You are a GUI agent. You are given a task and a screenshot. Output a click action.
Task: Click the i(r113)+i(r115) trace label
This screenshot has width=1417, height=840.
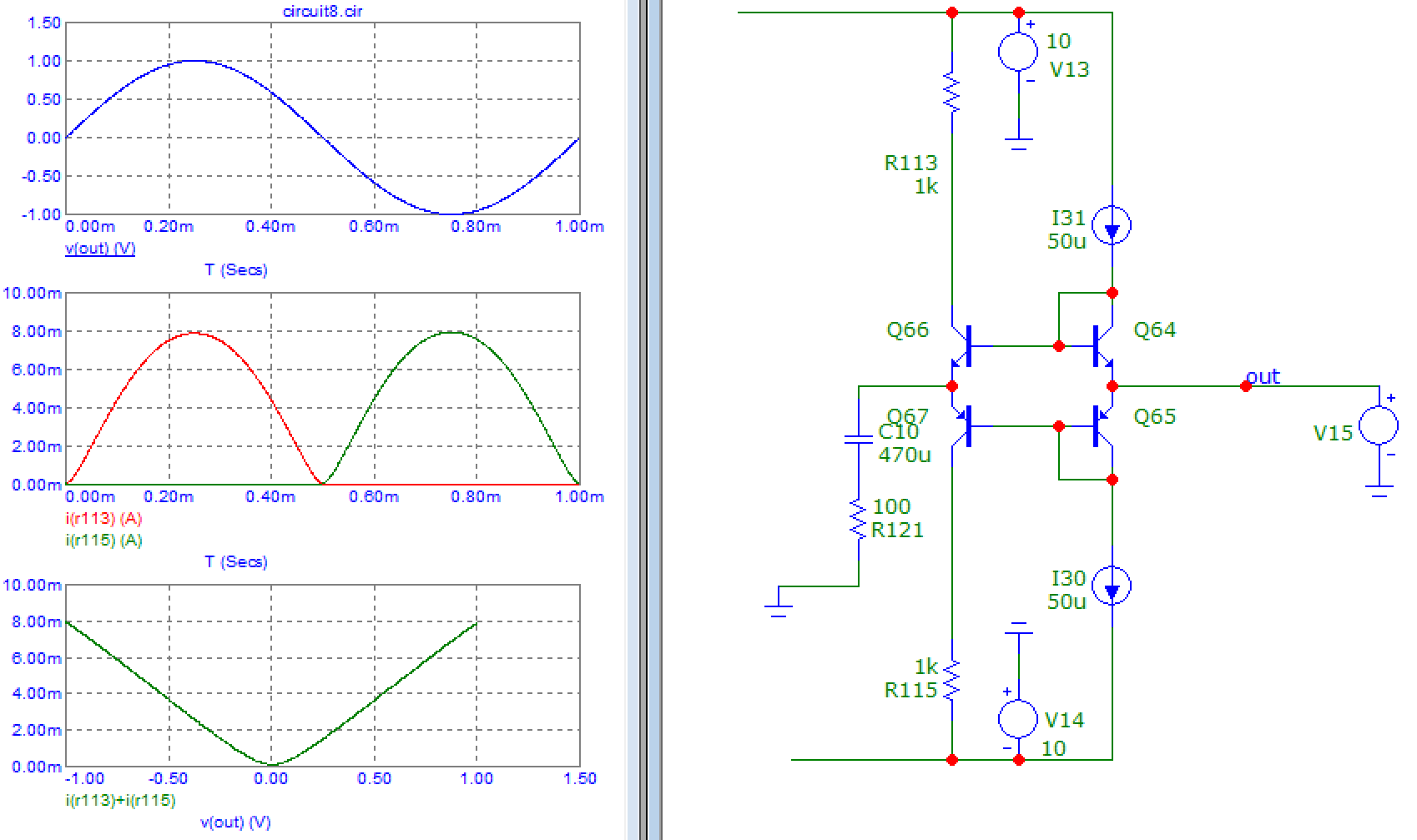[x=120, y=801]
